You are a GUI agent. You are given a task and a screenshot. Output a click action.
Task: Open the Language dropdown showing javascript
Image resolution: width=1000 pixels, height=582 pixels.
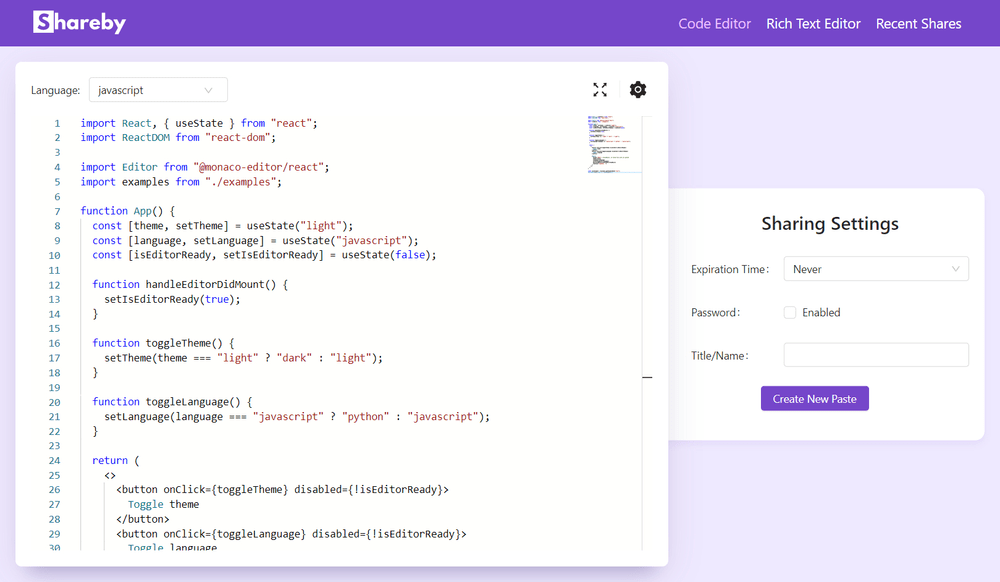pos(158,90)
